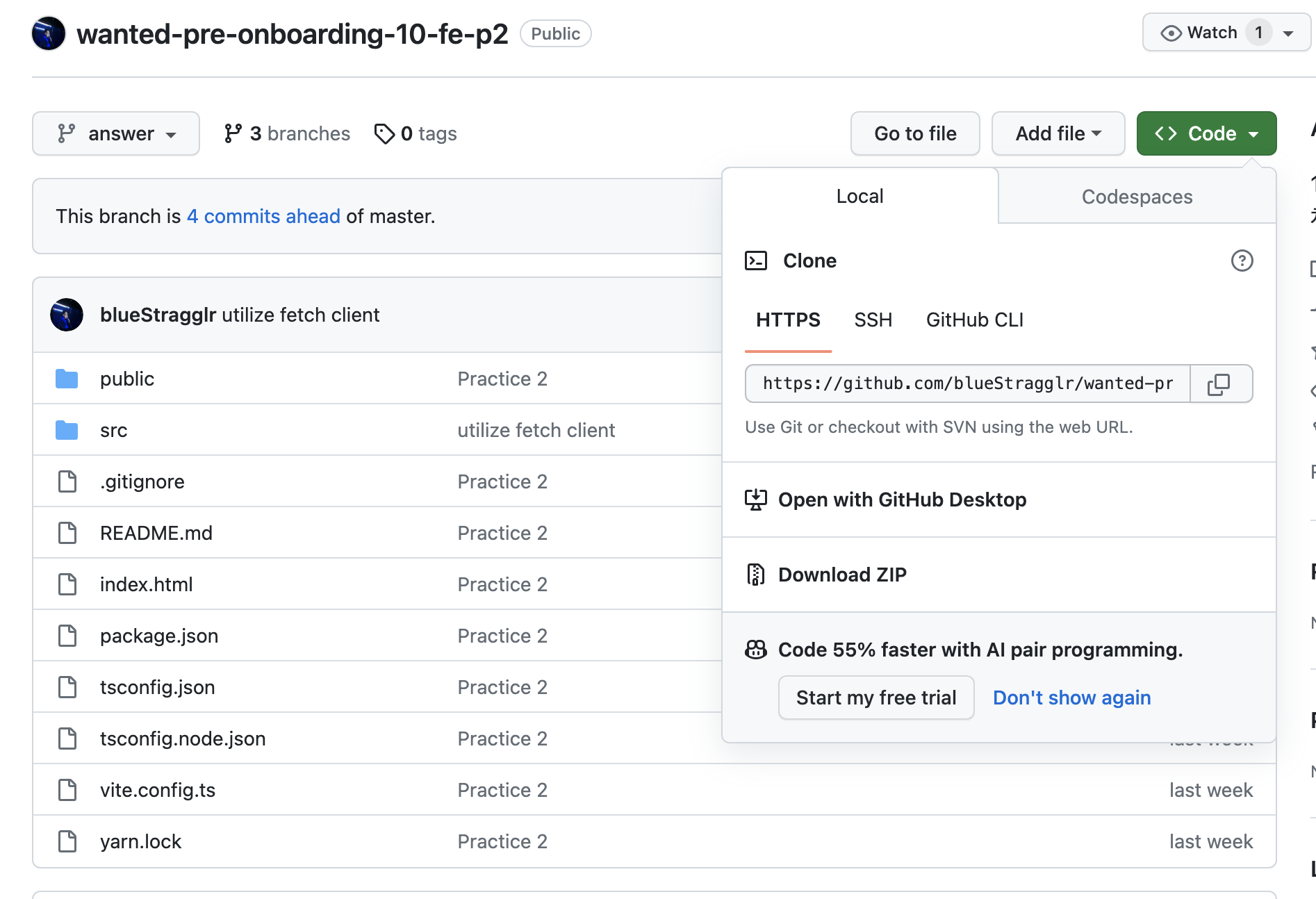Click the repository owner avatar by the title
1316x899 pixels.
(49, 33)
